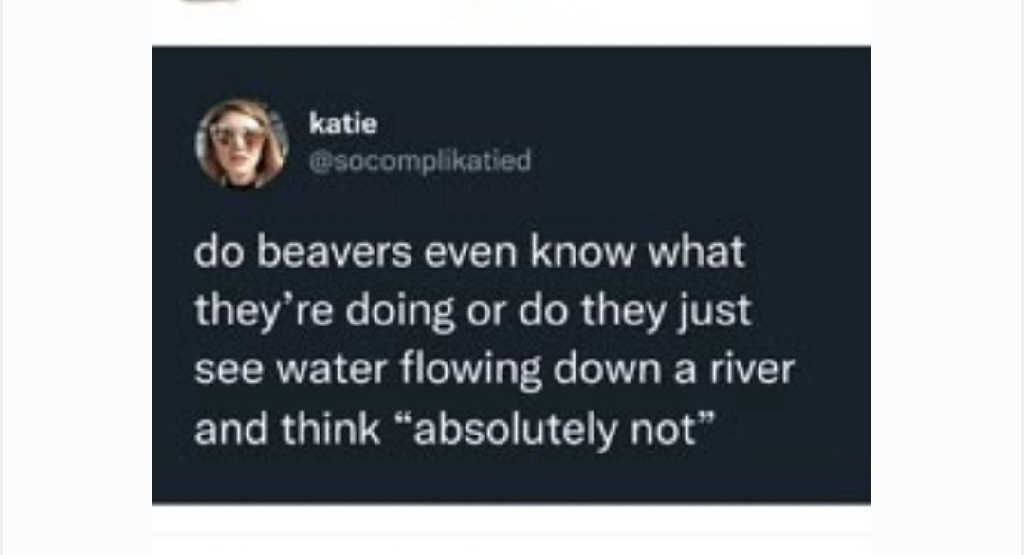Click the word "doing" in the tweet

(x=399, y=311)
